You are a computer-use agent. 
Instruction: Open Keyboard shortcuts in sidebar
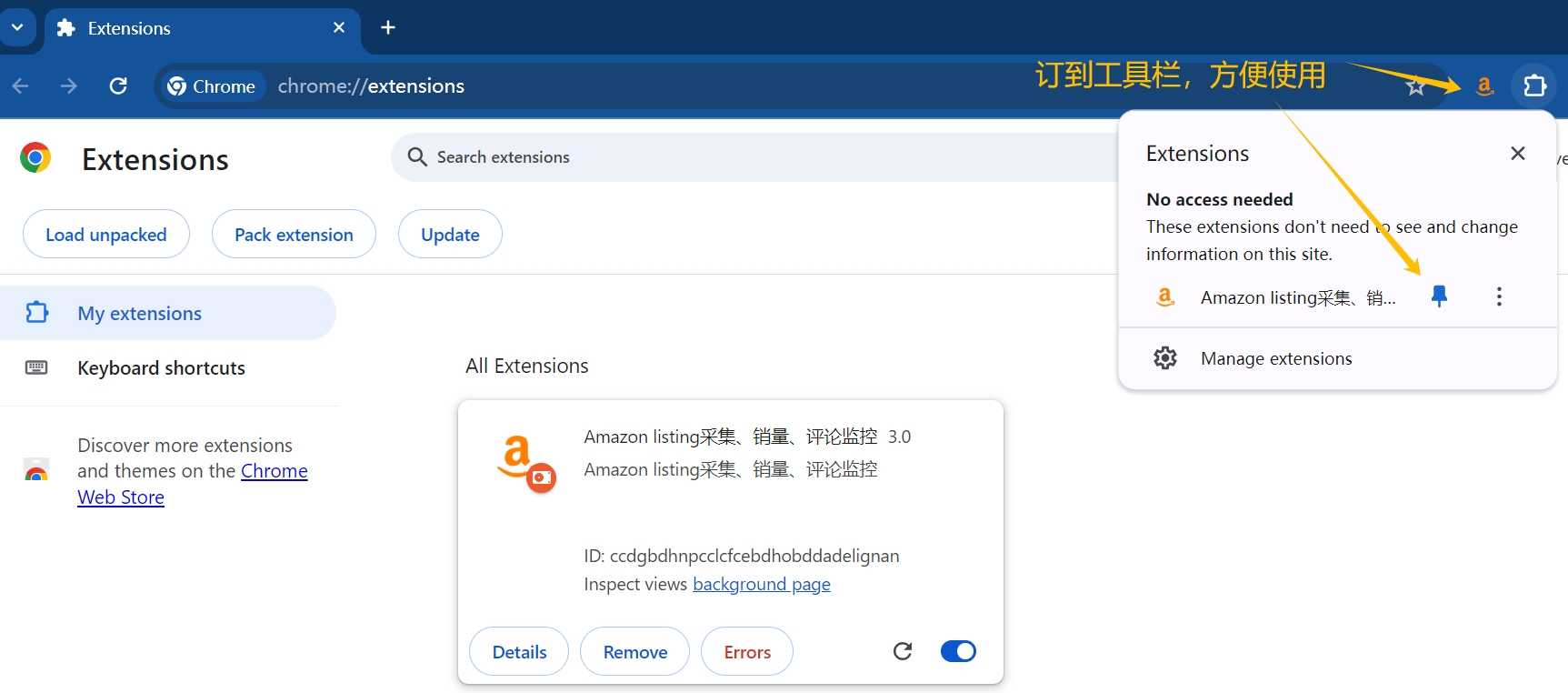point(168,367)
